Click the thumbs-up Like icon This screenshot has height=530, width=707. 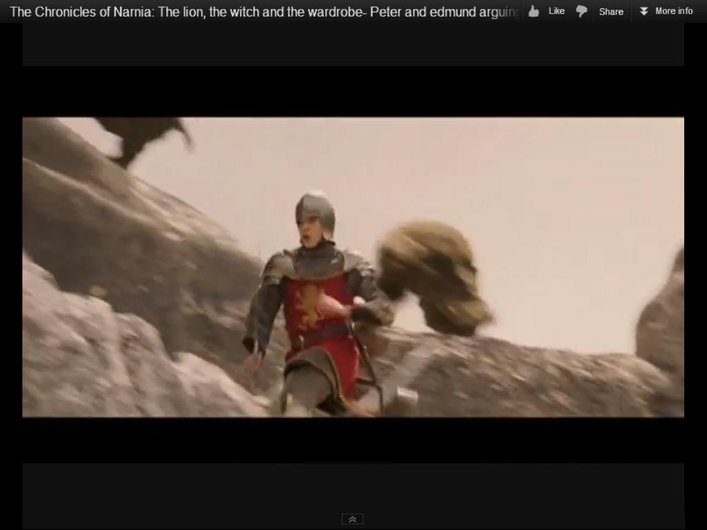(x=534, y=11)
